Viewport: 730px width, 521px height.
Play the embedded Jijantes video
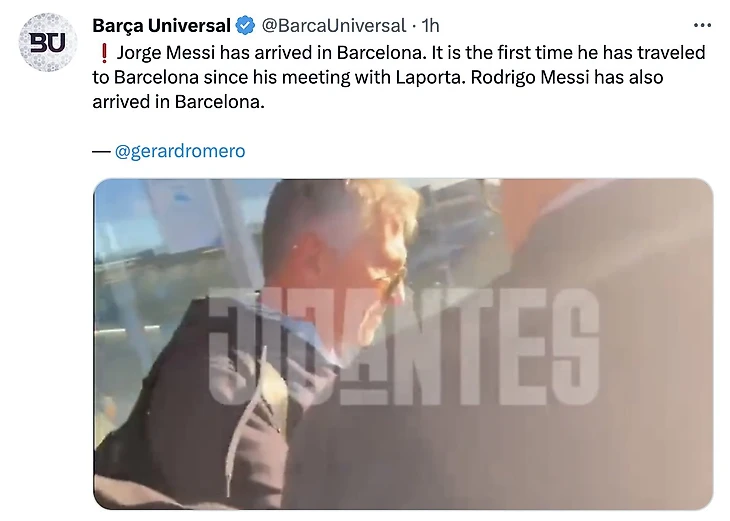pos(403,344)
